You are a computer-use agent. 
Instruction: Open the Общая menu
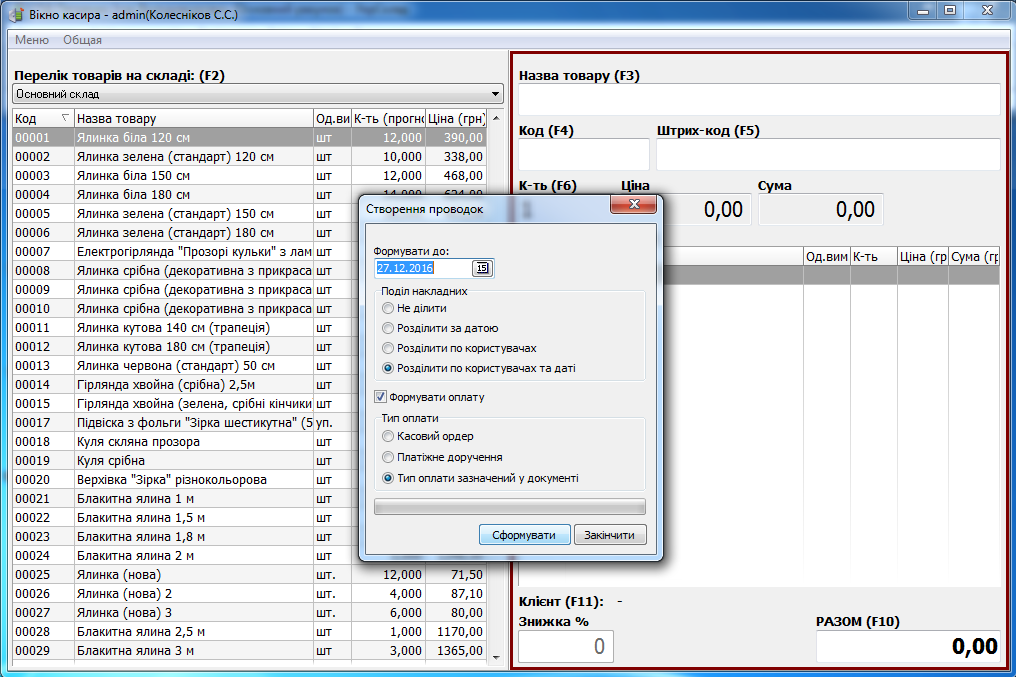[x=82, y=40]
